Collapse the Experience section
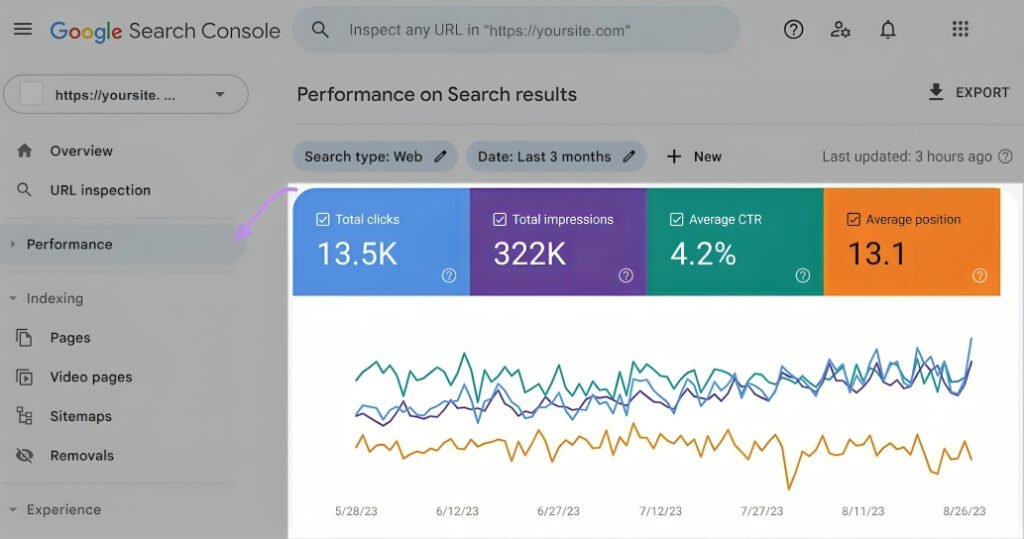This screenshot has height=539, width=1024. [12, 510]
